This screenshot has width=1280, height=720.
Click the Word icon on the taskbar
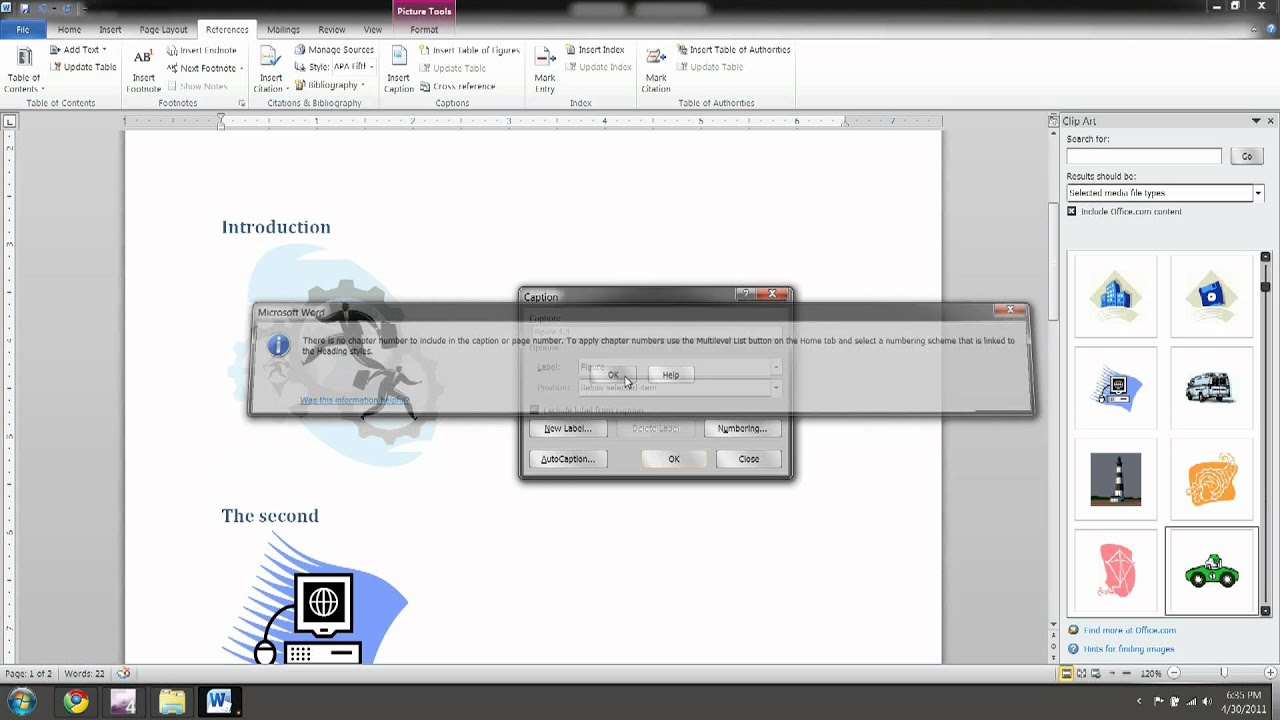pos(220,702)
